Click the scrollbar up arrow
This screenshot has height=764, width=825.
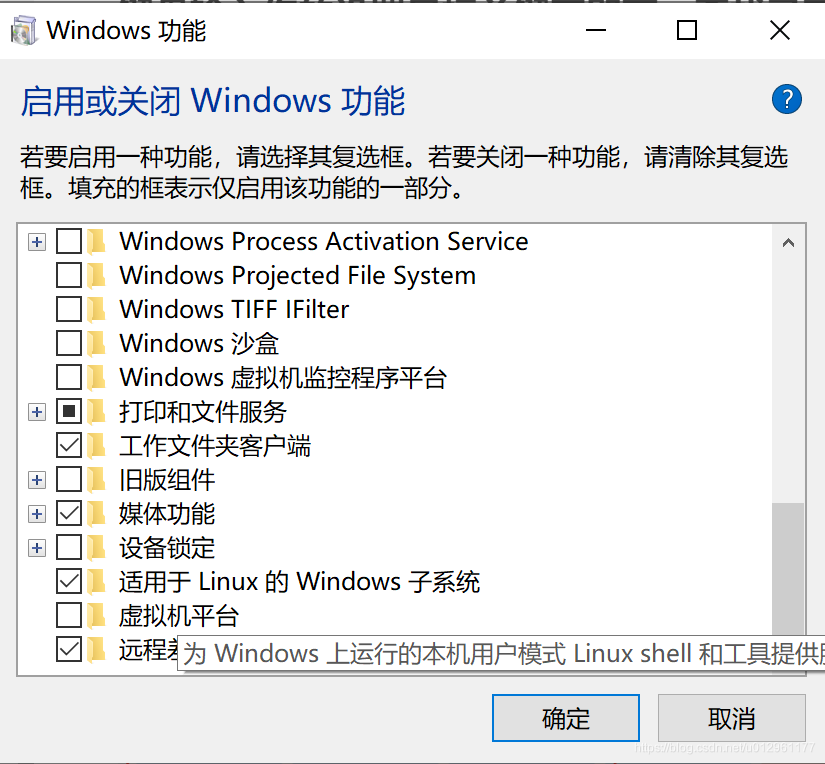click(x=789, y=241)
